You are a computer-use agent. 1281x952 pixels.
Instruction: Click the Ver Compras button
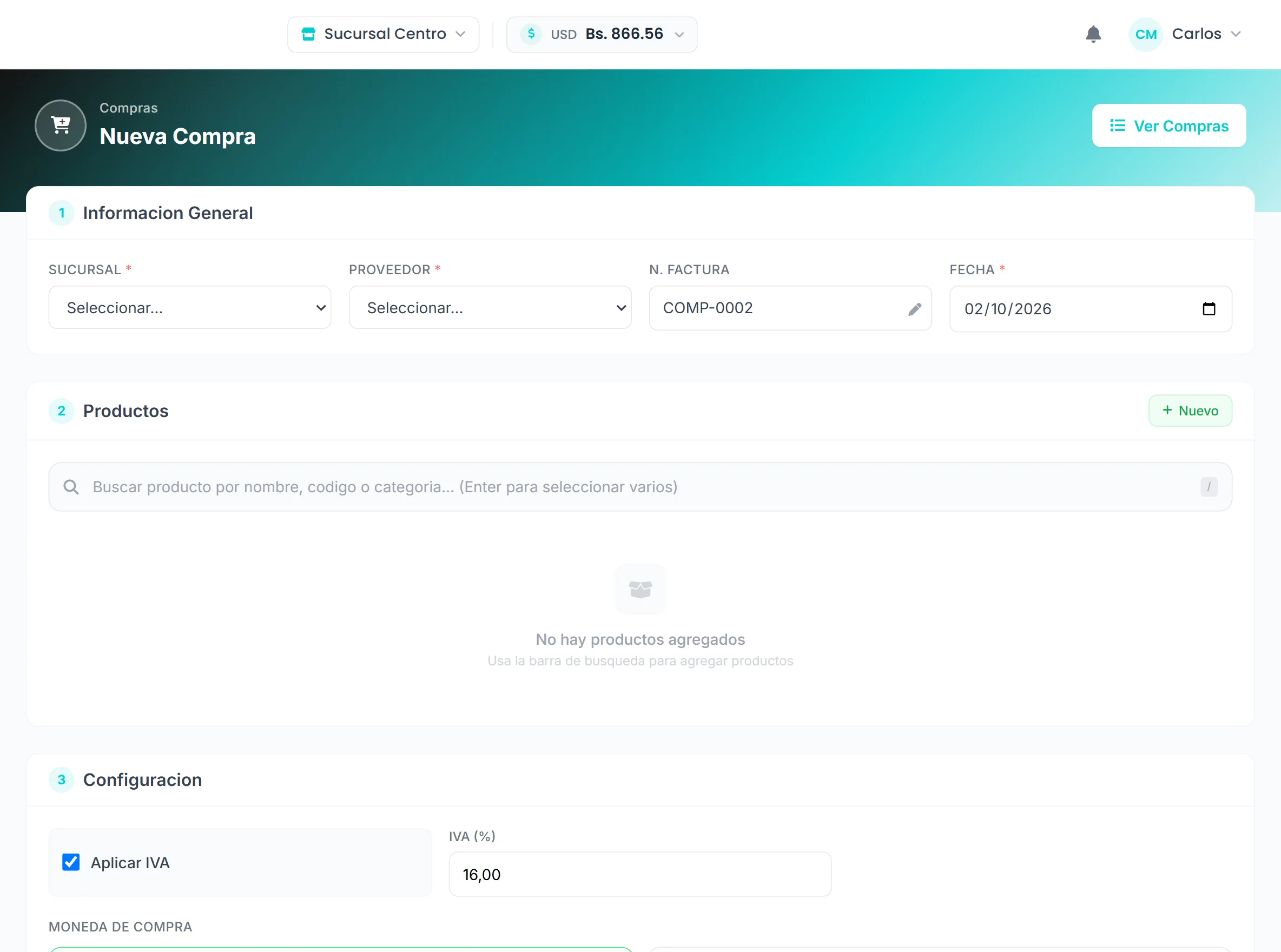coord(1168,125)
